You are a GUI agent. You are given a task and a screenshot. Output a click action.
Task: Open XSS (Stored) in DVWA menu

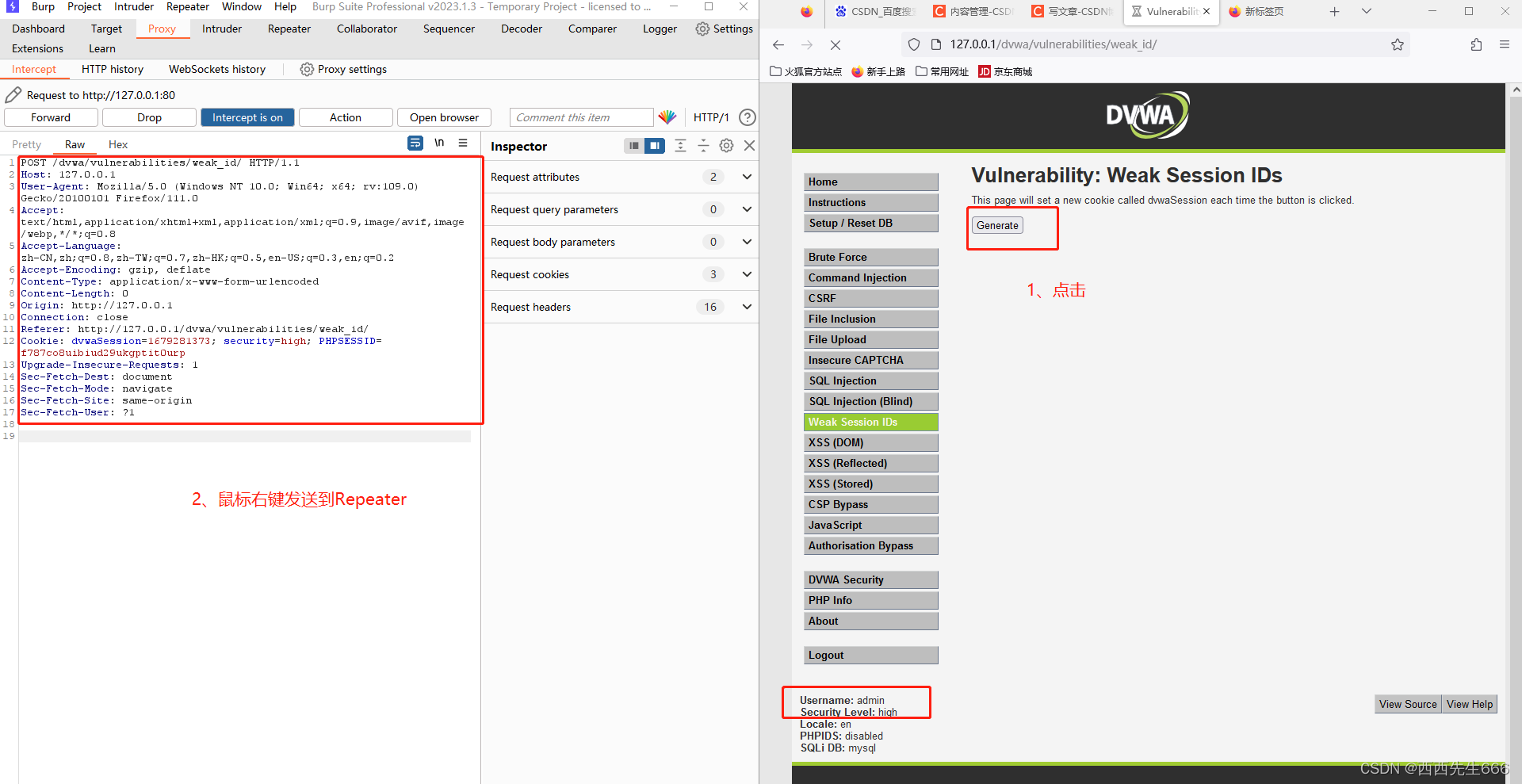[x=870, y=484]
